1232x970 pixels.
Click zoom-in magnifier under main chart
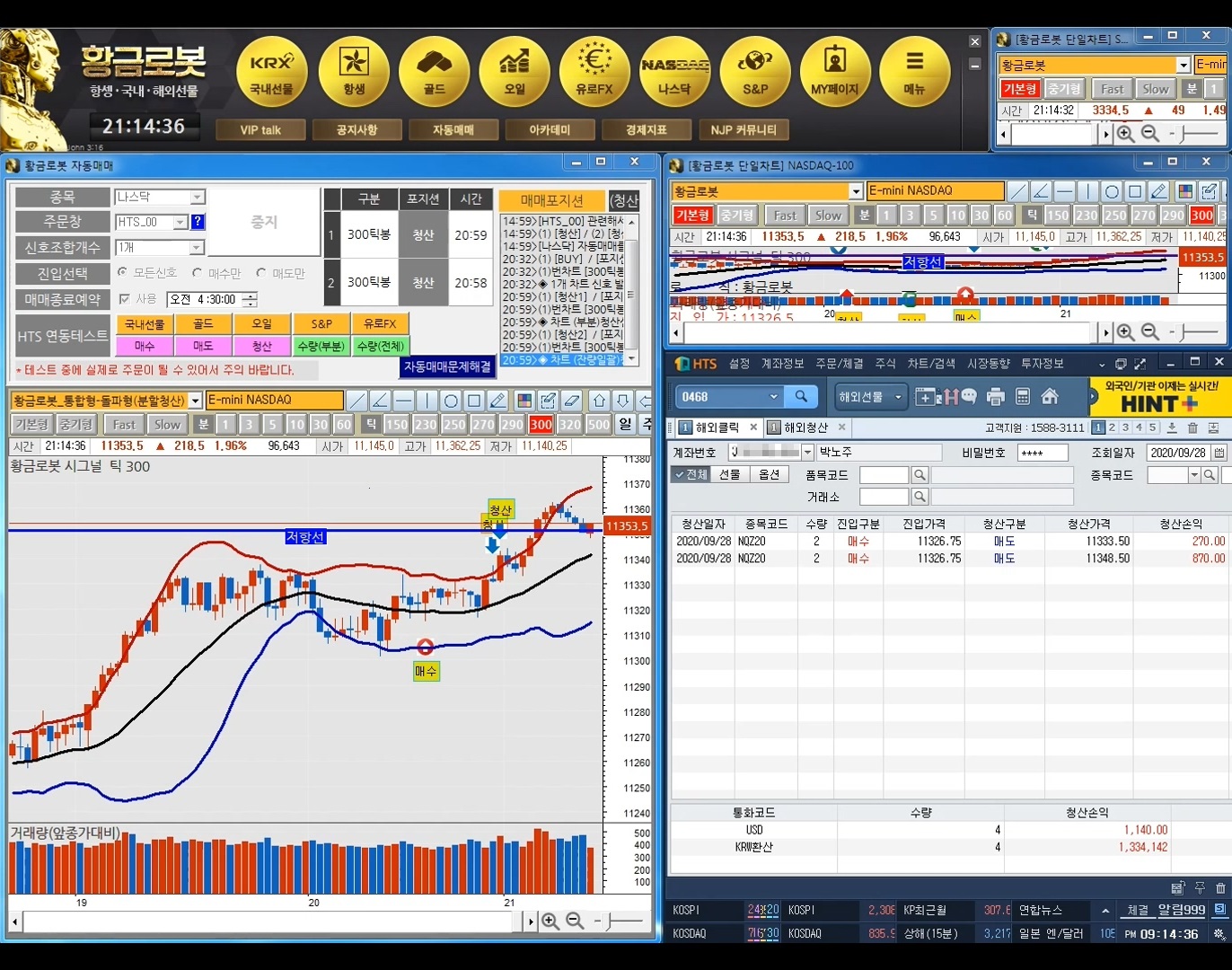[x=550, y=921]
